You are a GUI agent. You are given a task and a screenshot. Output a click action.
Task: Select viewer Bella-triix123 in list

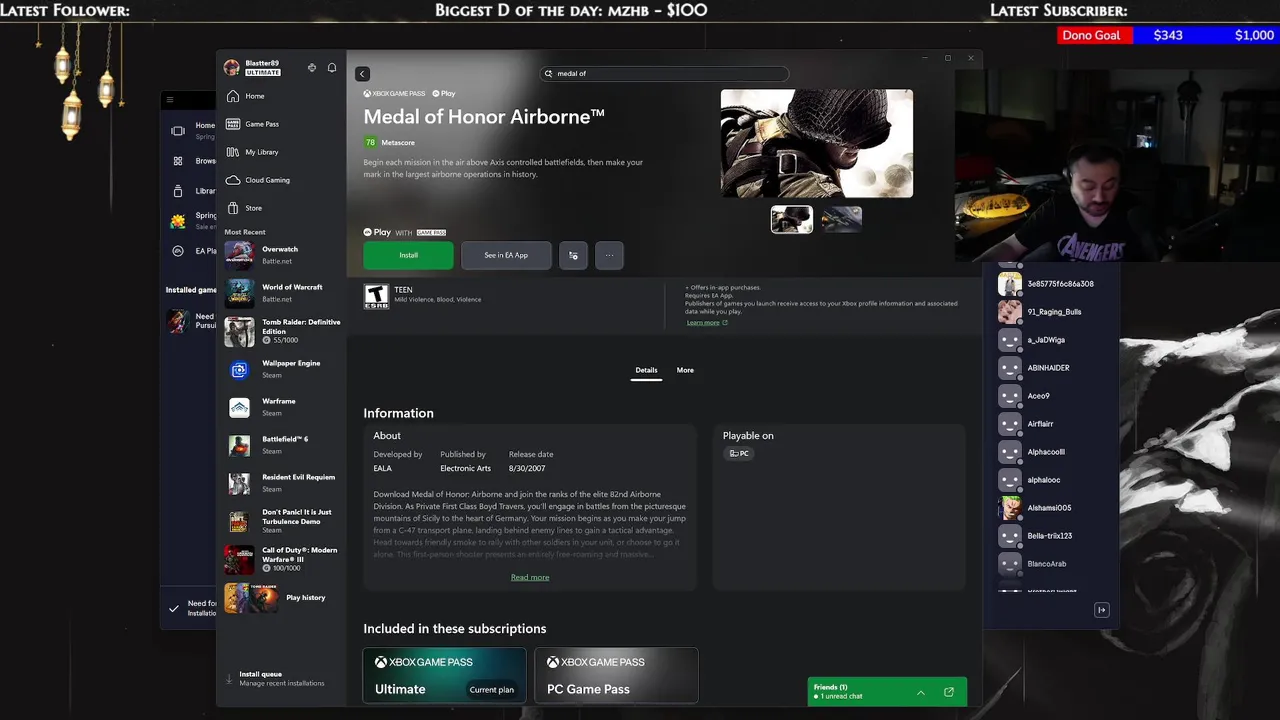(x=1050, y=536)
